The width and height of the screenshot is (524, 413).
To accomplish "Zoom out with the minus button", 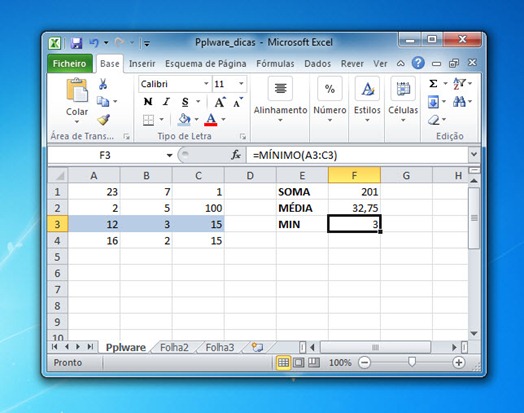I will point(364,363).
